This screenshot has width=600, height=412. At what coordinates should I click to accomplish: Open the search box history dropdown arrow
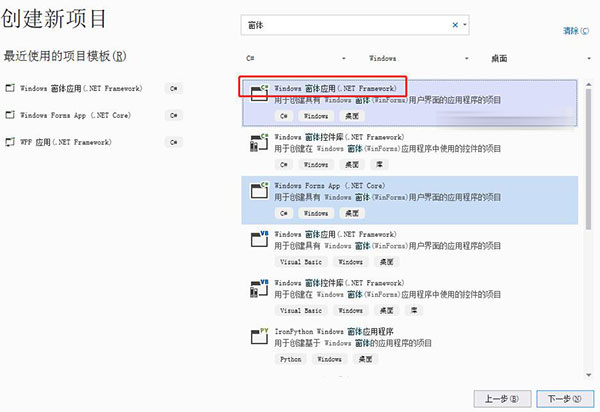[x=465, y=25]
